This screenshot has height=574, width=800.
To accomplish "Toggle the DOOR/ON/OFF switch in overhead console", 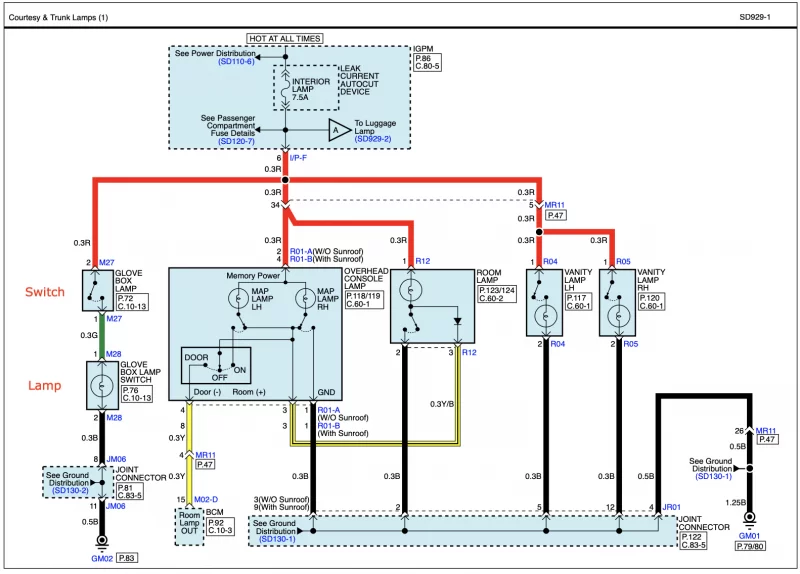I will coord(224,365).
